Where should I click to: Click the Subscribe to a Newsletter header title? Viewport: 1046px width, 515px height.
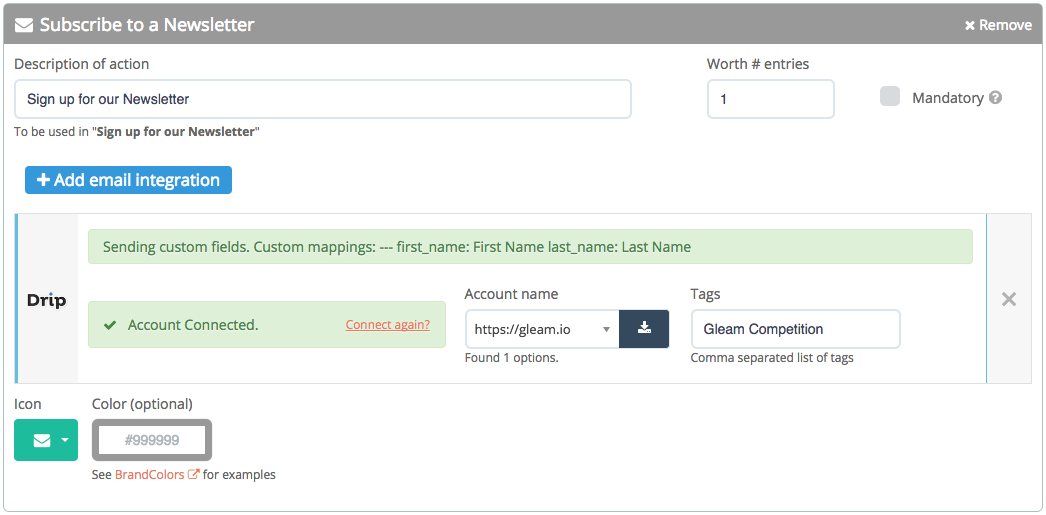pyautogui.click(x=147, y=25)
